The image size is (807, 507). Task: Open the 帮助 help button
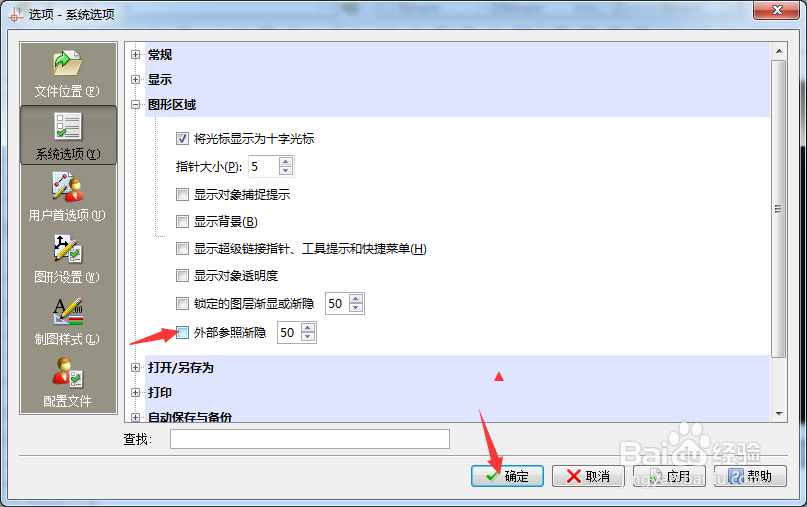(x=750, y=476)
